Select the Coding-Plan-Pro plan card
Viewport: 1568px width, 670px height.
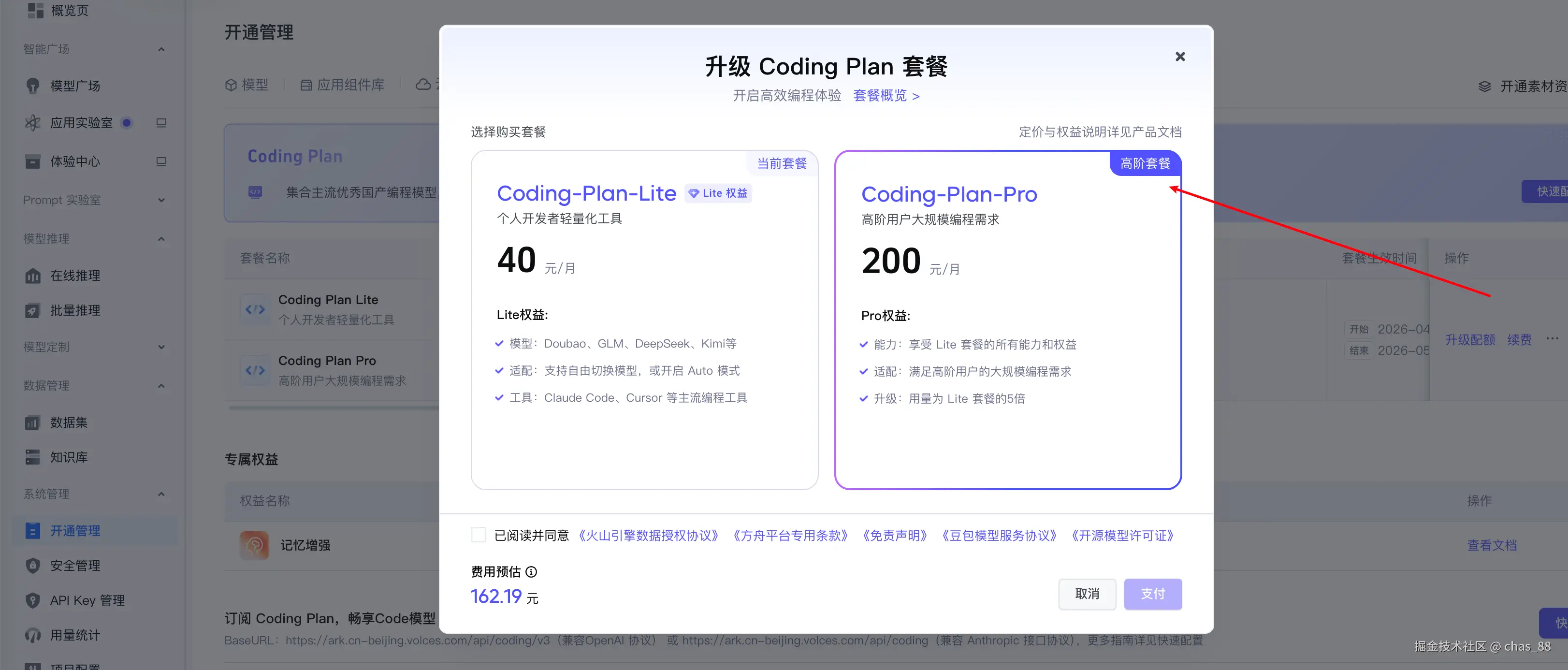(1007, 320)
